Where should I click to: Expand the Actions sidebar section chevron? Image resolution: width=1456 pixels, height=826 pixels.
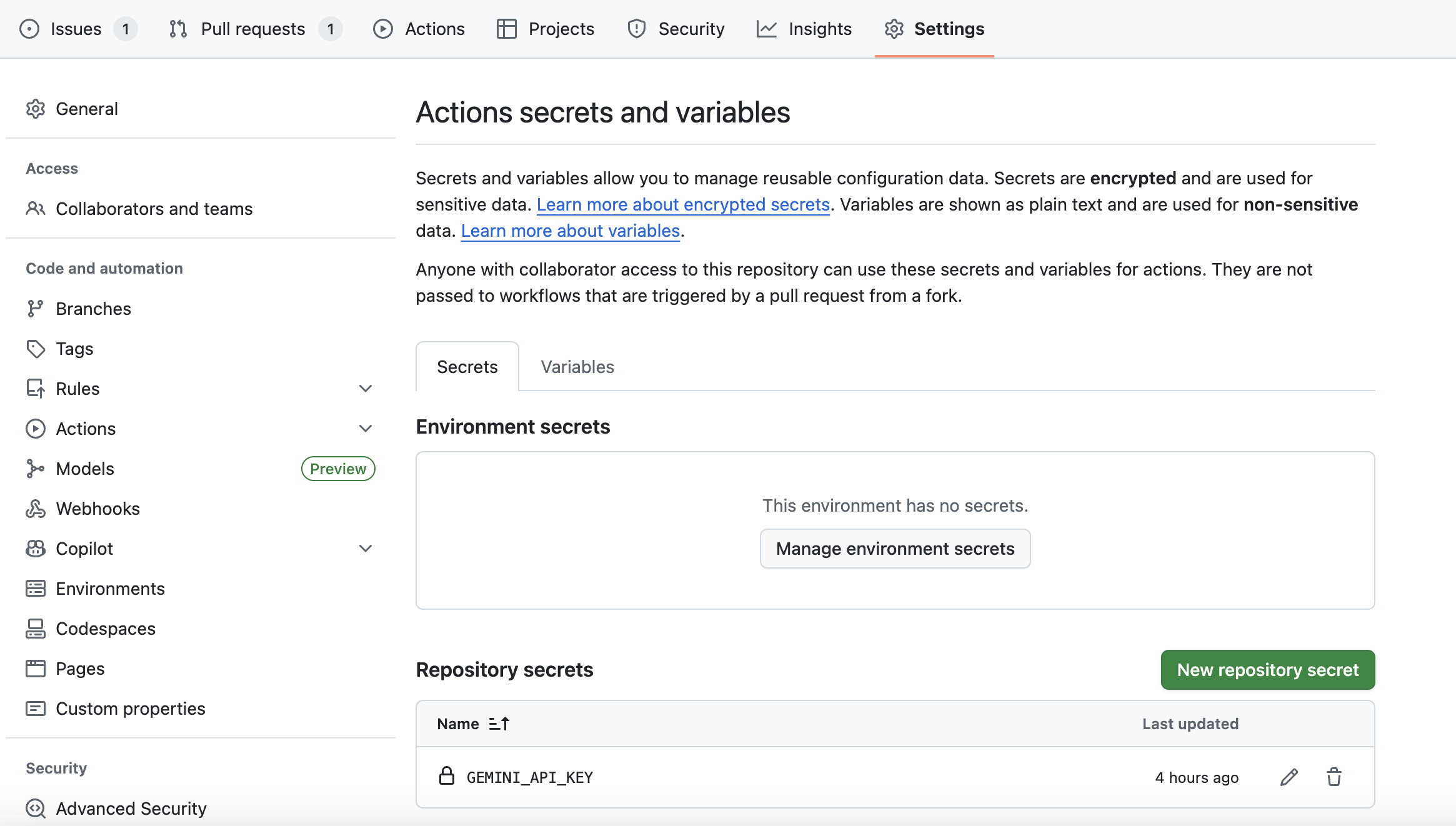click(x=366, y=429)
